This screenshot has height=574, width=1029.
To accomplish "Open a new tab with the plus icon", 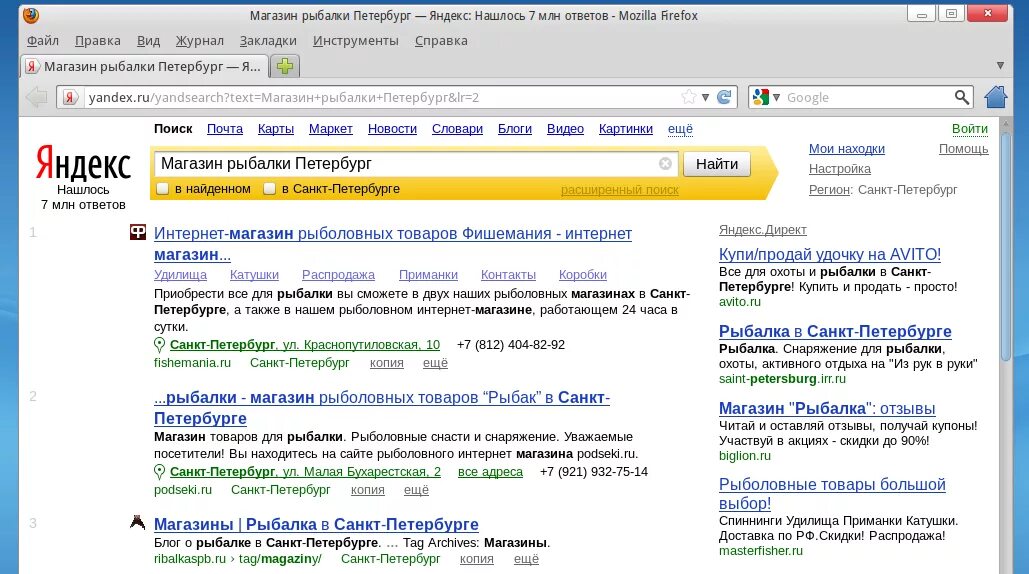I will 285,66.
